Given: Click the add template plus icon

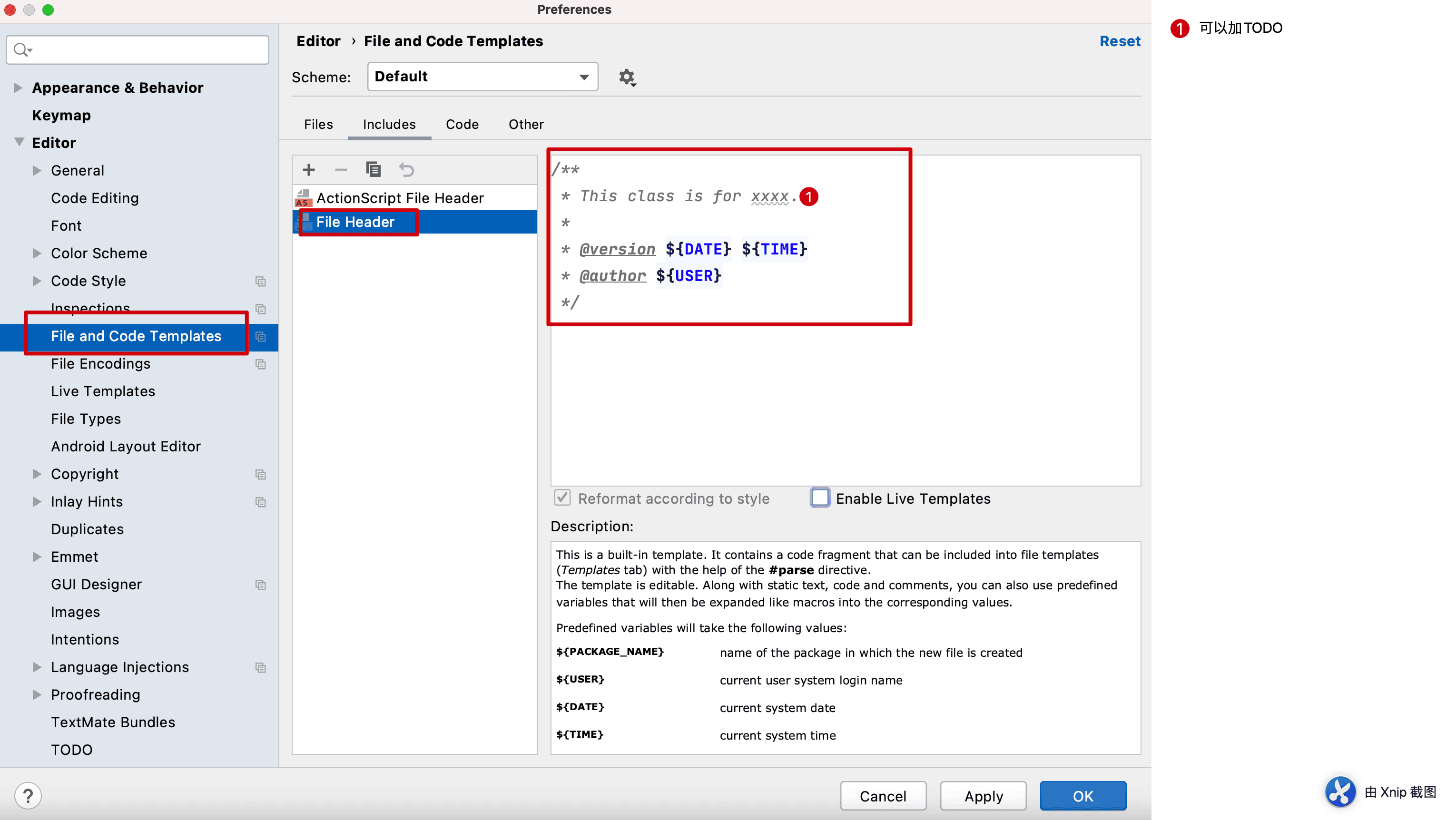Looking at the screenshot, I should [309, 169].
